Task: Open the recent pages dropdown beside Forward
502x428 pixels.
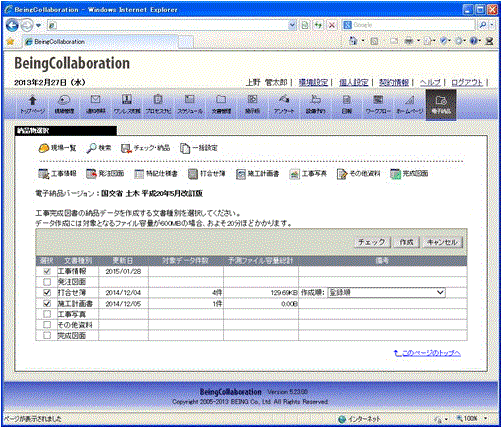Action: [38, 25]
